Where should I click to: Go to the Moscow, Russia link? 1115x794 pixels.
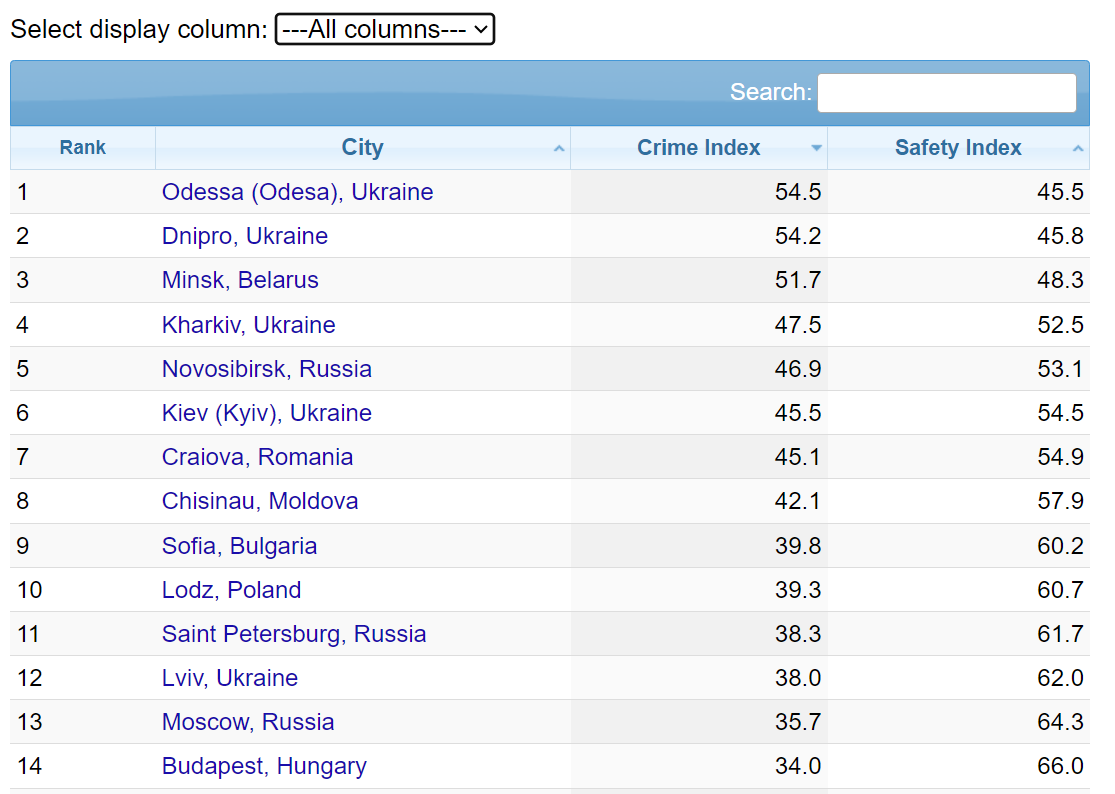pyautogui.click(x=248, y=722)
